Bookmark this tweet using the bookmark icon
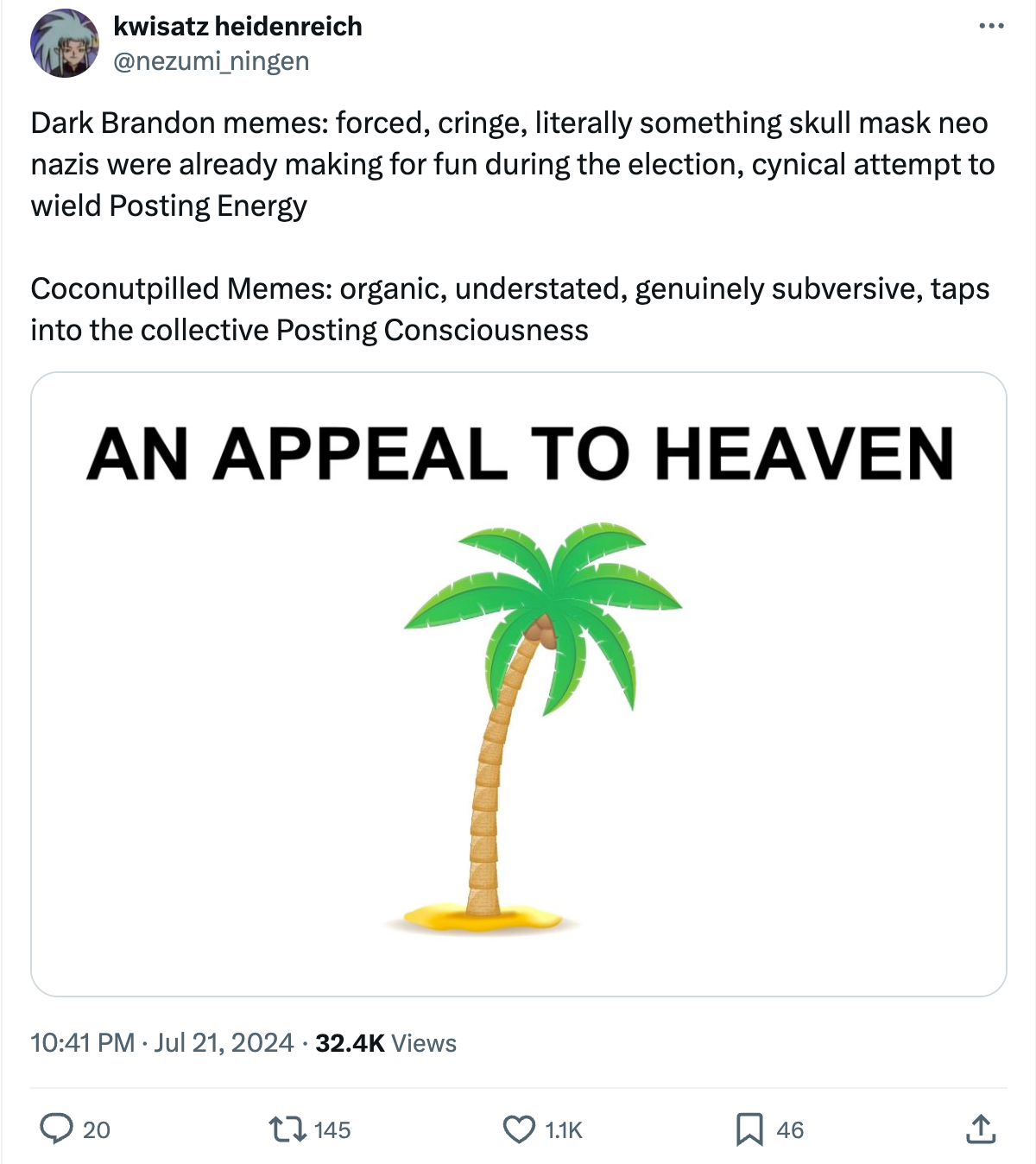This screenshot has height=1164, width=1036. (x=749, y=1129)
